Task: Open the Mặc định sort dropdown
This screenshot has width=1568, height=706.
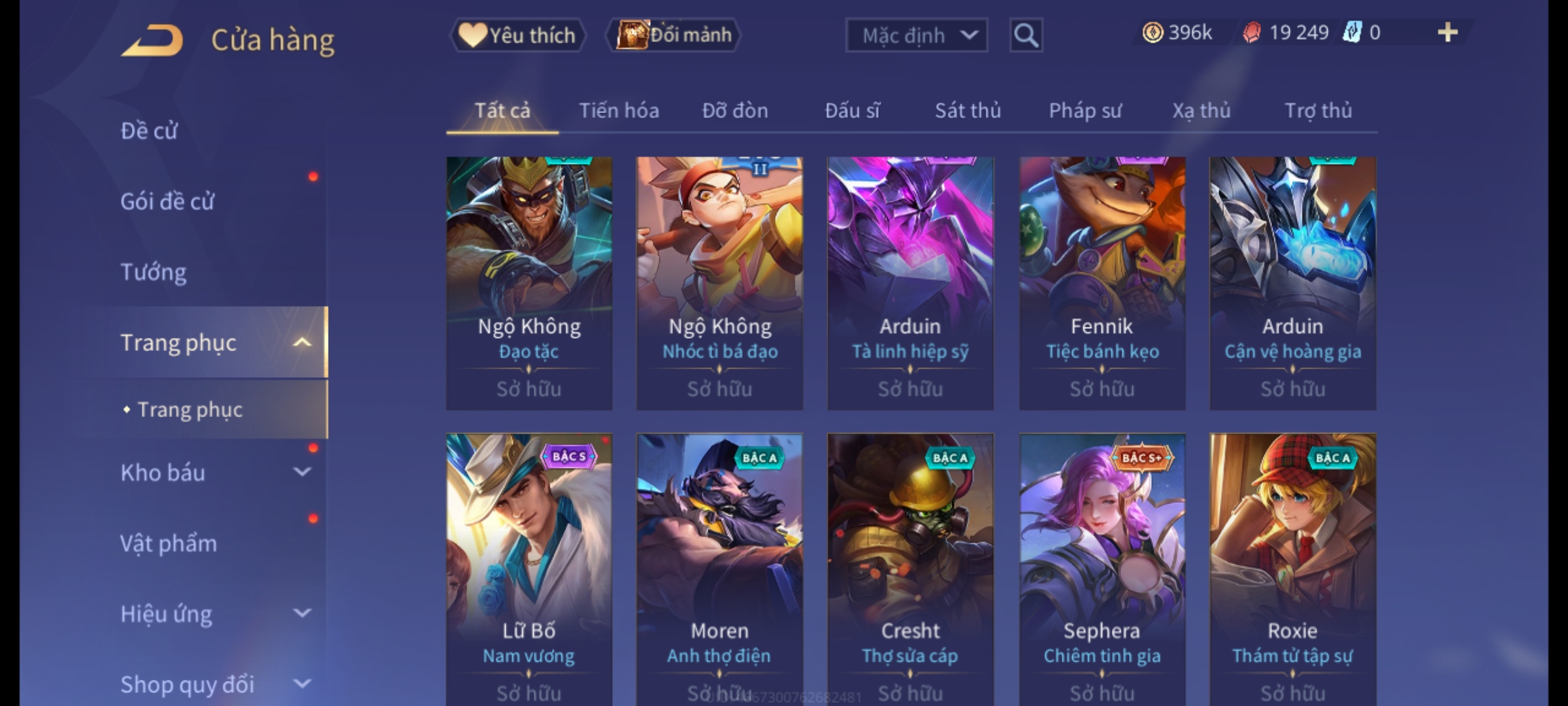Action: point(916,35)
